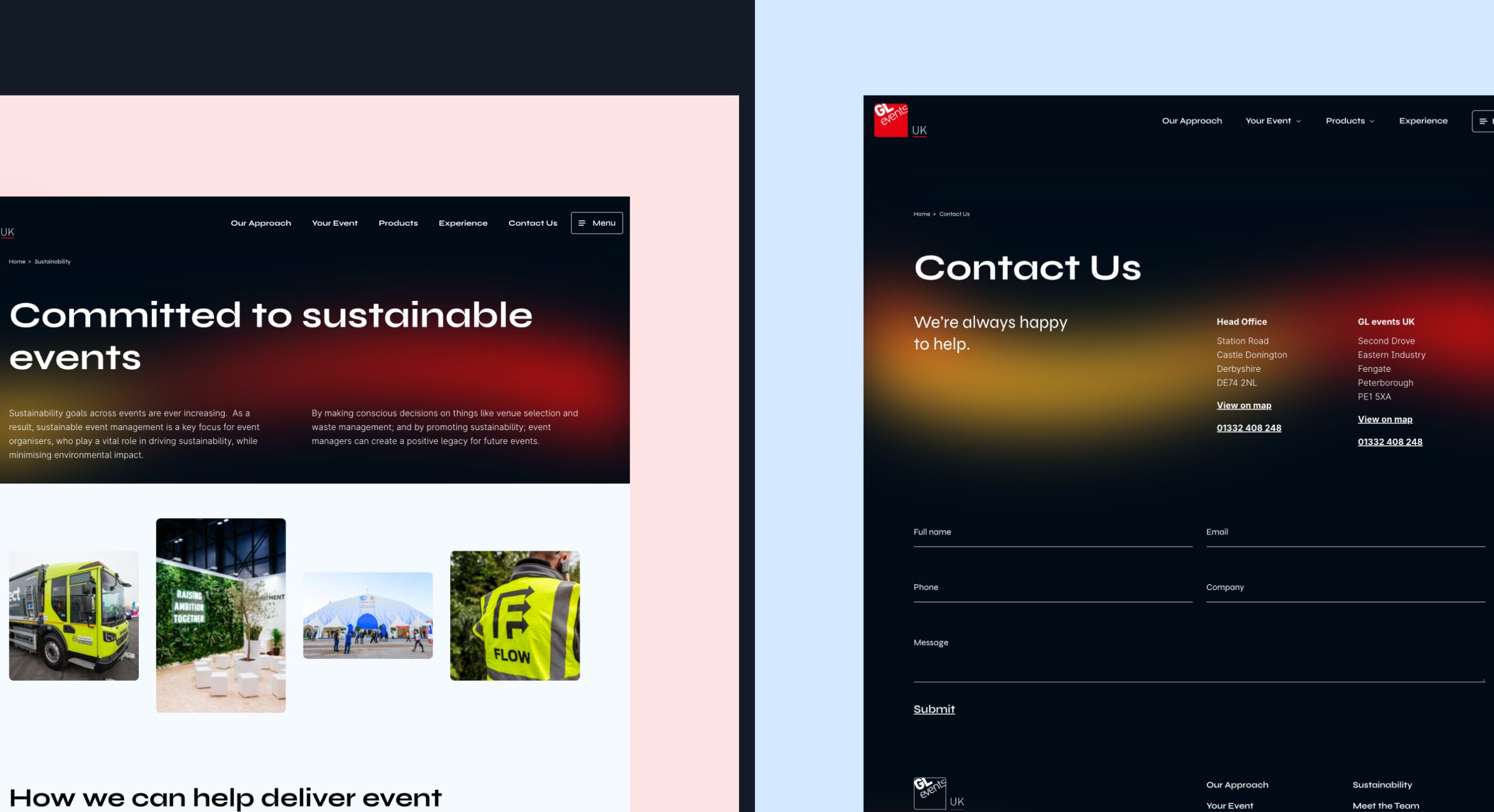Screen dimensions: 1494x812
Task: Select Our Approach navigation menu item
Action: point(261,223)
